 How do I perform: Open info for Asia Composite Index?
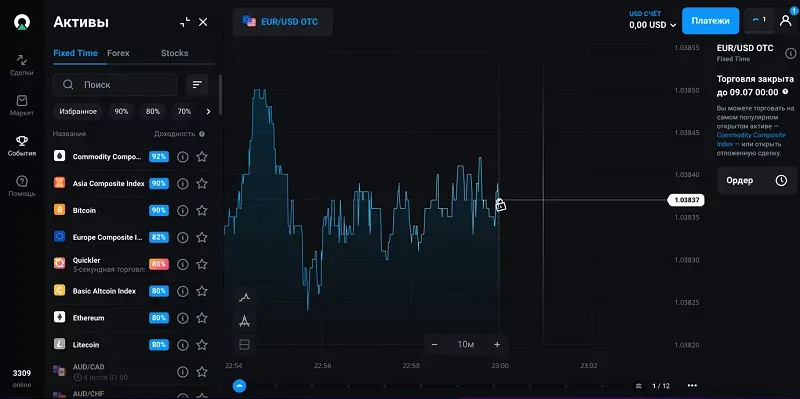click(x=183, y=183)
